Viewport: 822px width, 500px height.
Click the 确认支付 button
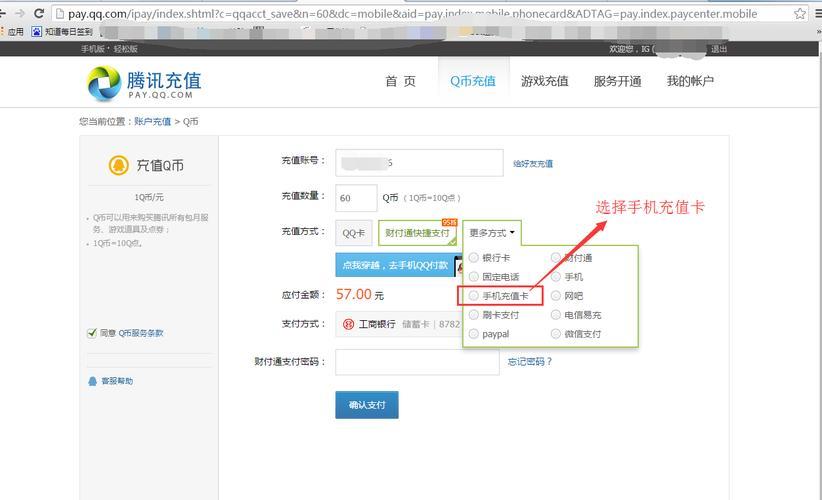367,405
